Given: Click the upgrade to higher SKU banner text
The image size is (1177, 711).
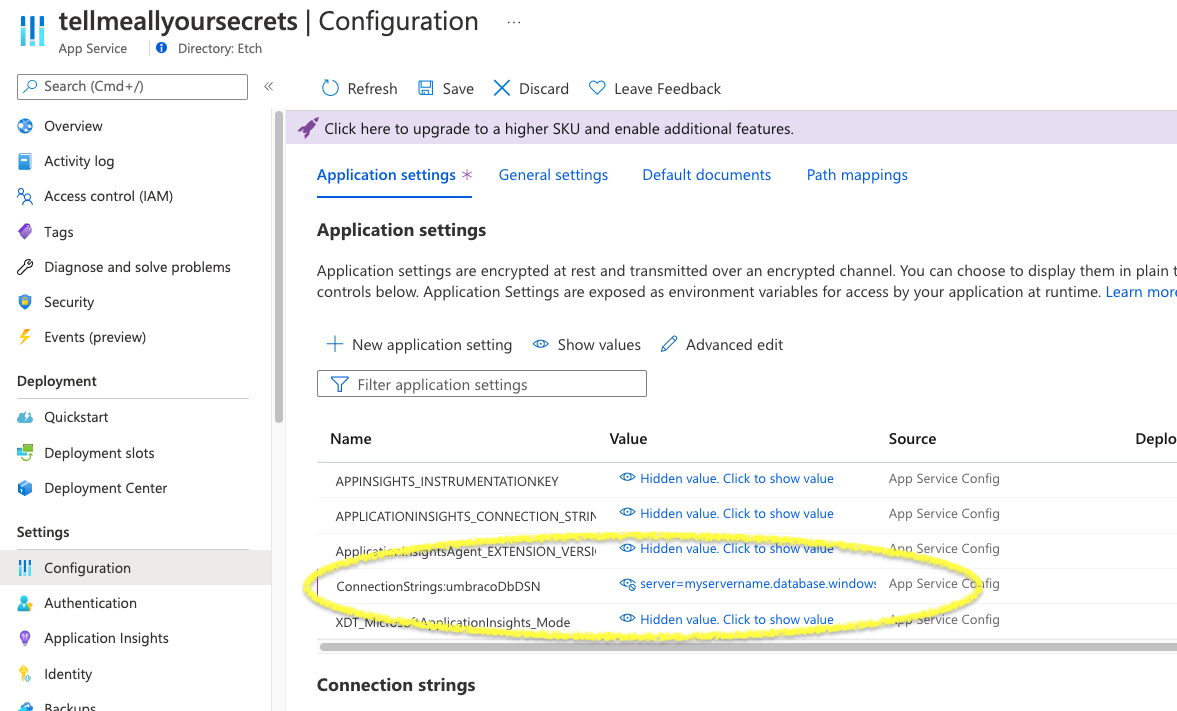Looking at the screenshot, I should pyautogui.click(x=558, y=128).
